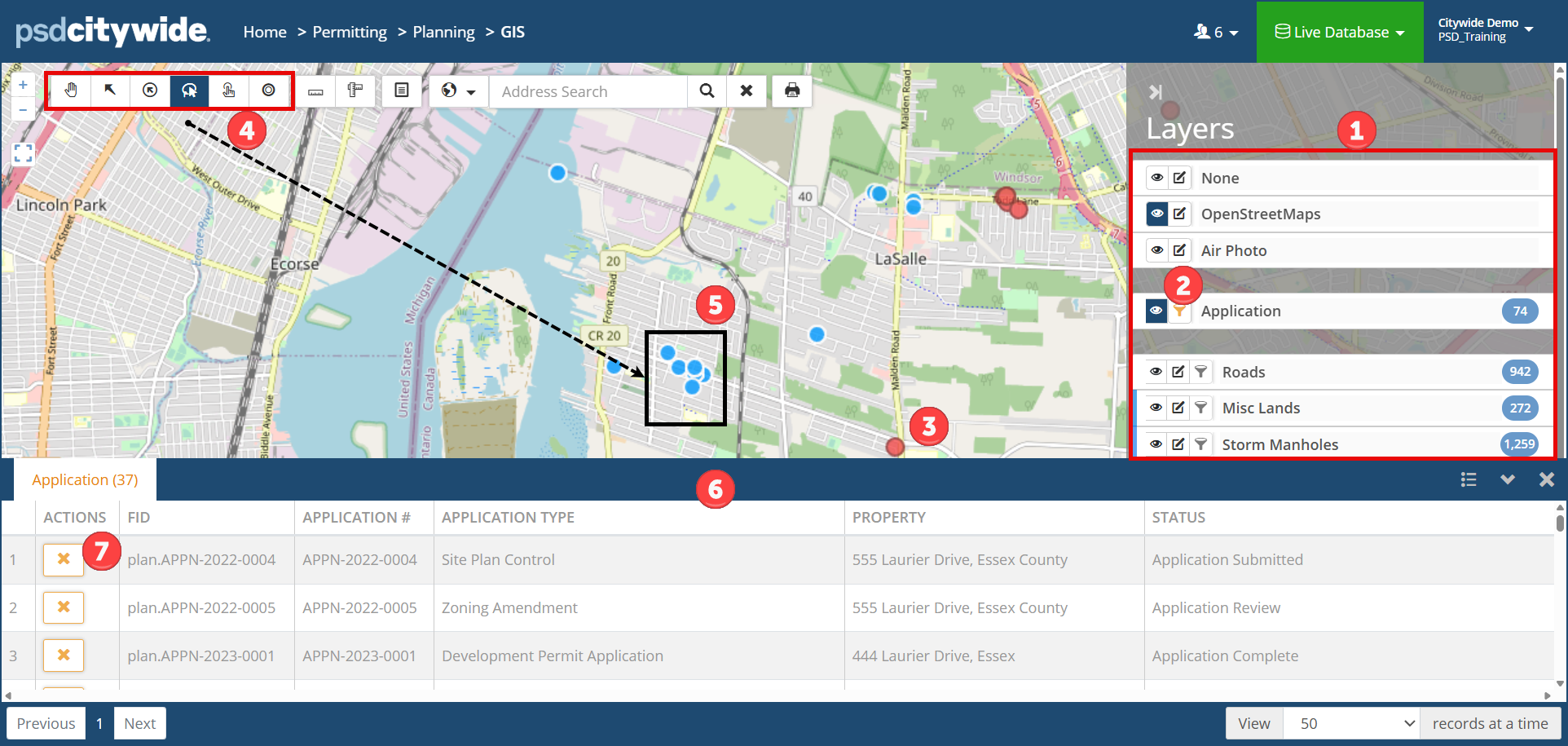Open the Live Database dropdown
The width and height of the screenshot is (1568, 746).
coord(1340,32)
